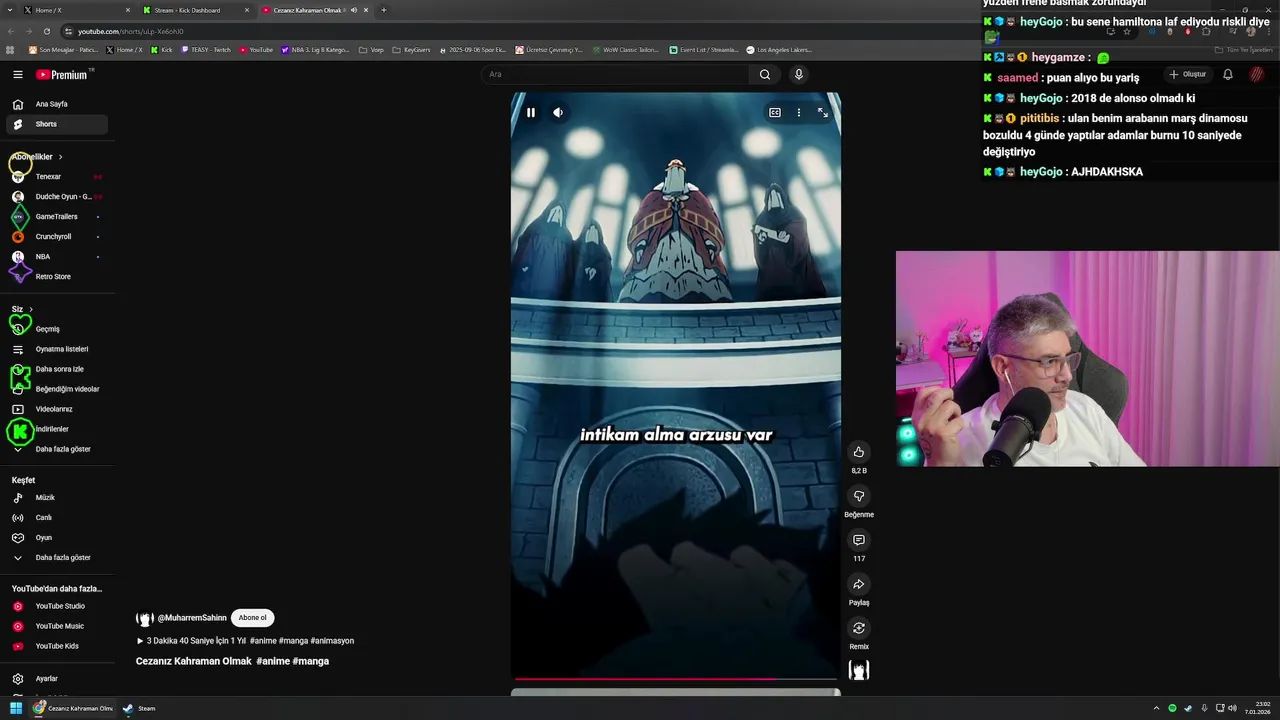Open the TEASY - Twitch bookmark
The image size is (1280, 720).
coord(205,49)
